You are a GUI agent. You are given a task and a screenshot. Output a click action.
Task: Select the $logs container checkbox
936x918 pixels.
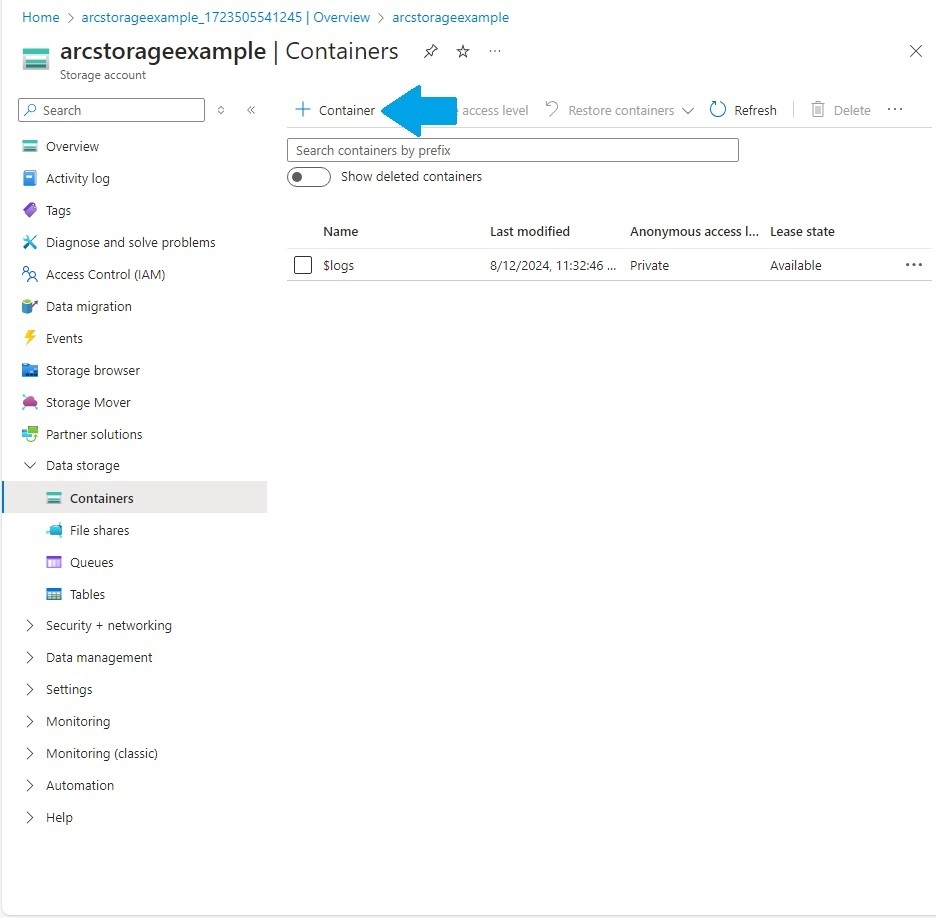point(303,265)
